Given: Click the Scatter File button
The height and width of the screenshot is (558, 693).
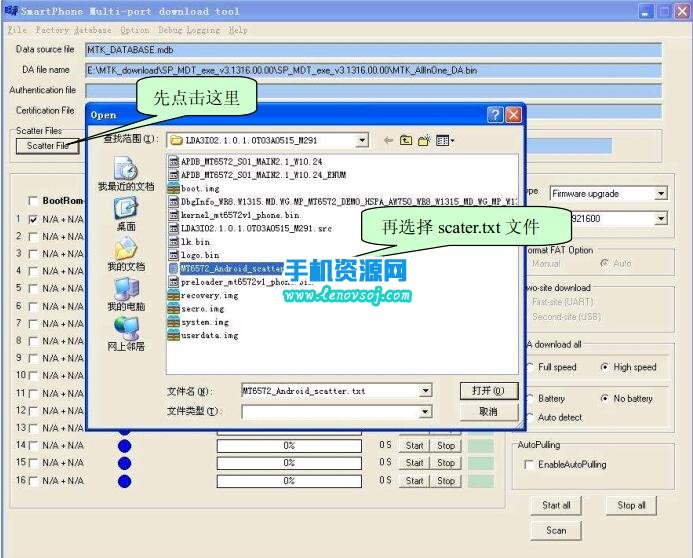Looking at the screenshot, I should click(x=47, y=146).
